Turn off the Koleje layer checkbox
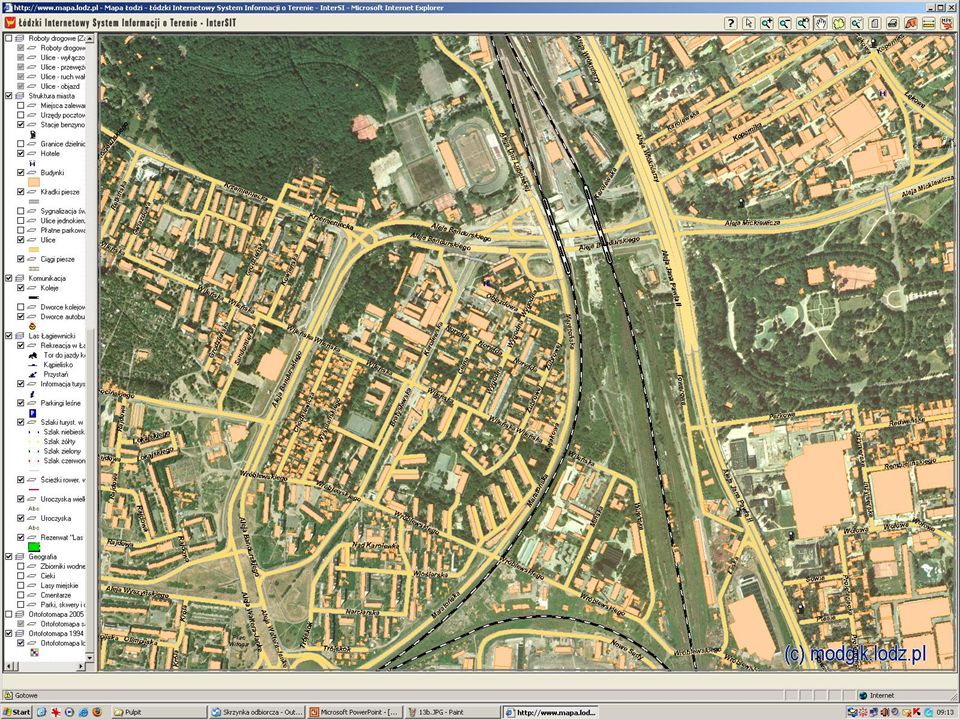Image resolution: width=960 pixels, height=720 pixels. click(x=20, y=288)
